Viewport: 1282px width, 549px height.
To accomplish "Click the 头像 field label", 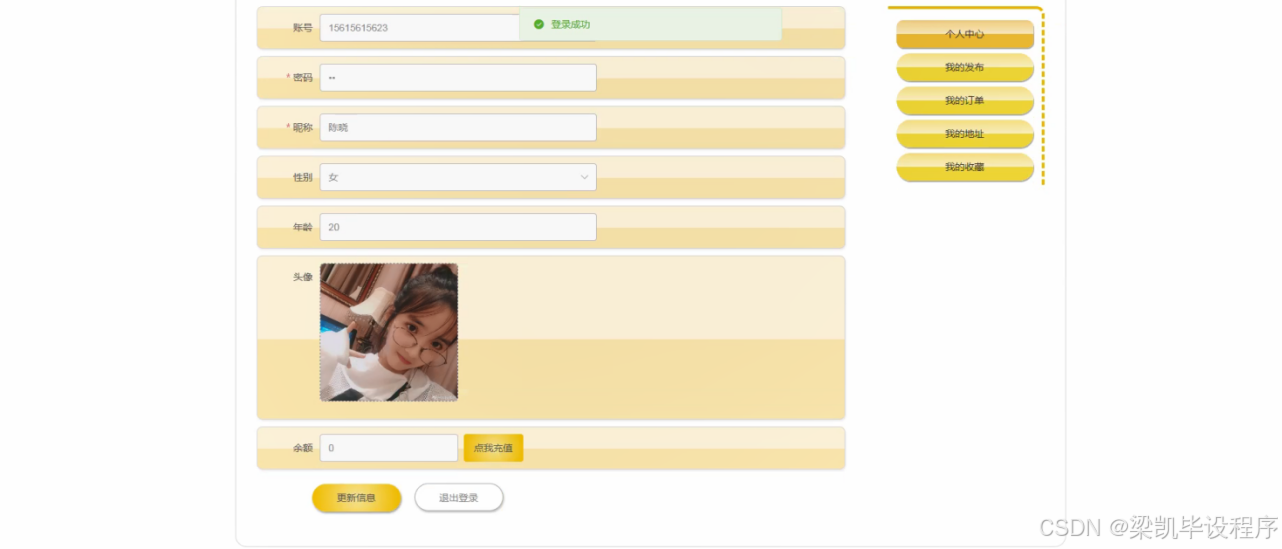I will point(302,277).
